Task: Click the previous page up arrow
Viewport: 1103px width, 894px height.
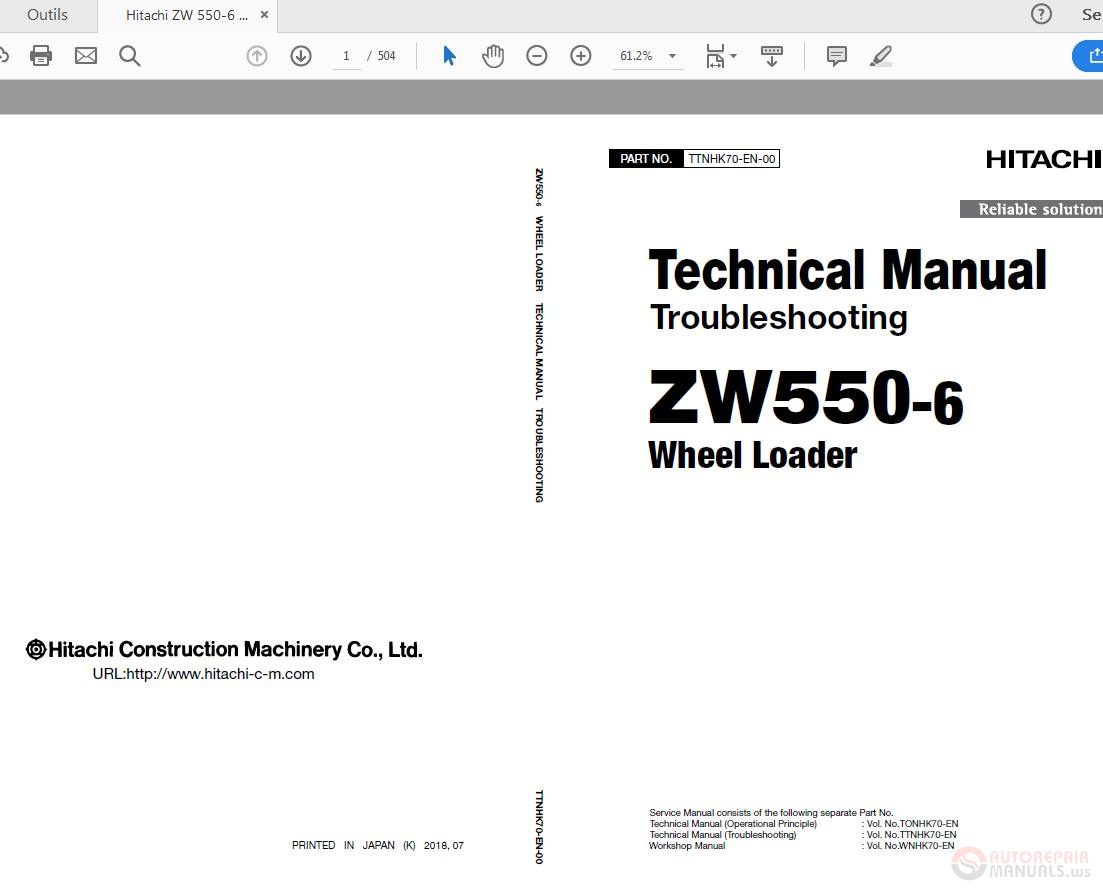Action: tap(256, 55)
